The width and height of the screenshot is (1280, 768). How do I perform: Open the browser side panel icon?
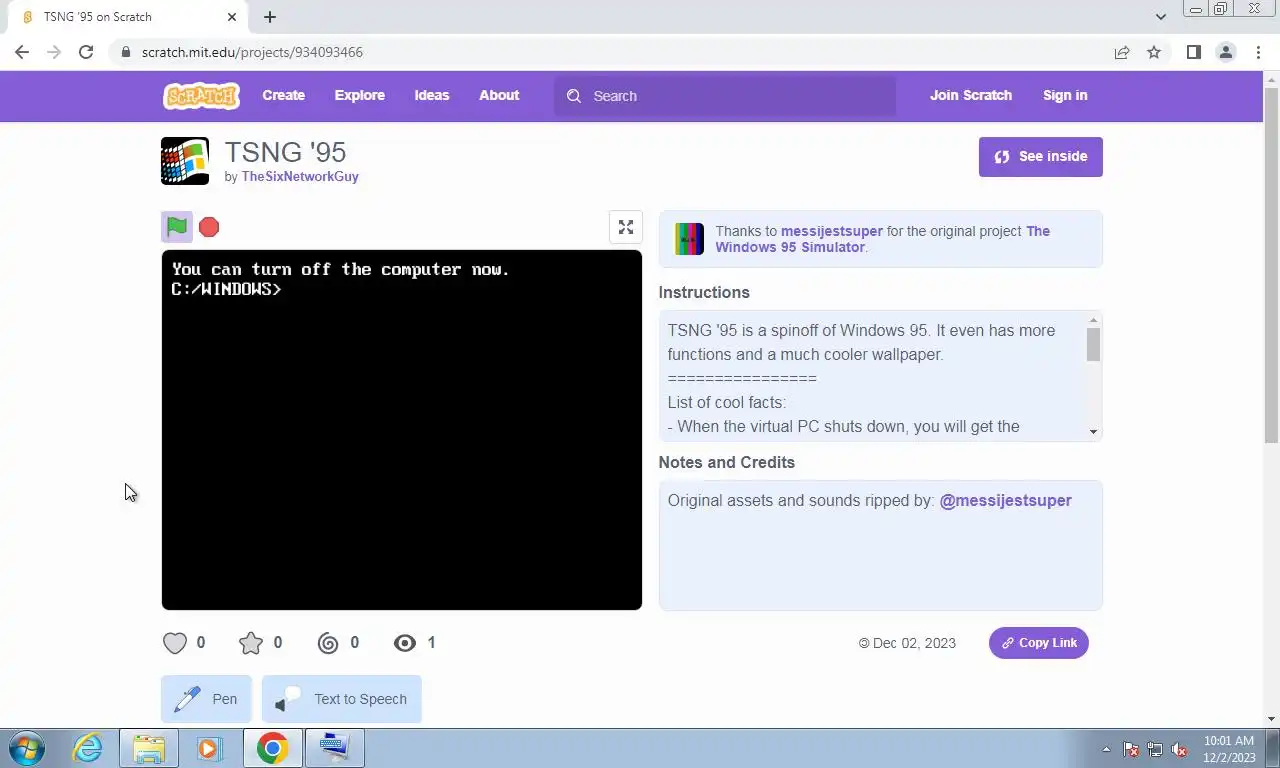(1193, 52)
